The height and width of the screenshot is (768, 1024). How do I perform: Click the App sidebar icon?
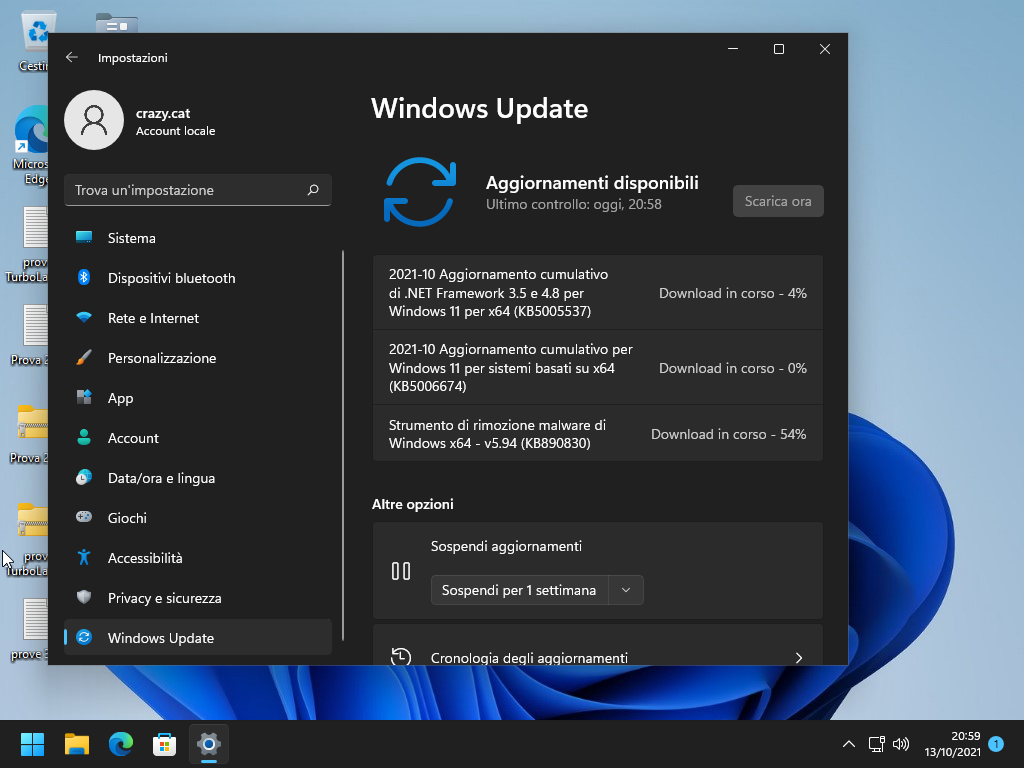pos(84,398)
